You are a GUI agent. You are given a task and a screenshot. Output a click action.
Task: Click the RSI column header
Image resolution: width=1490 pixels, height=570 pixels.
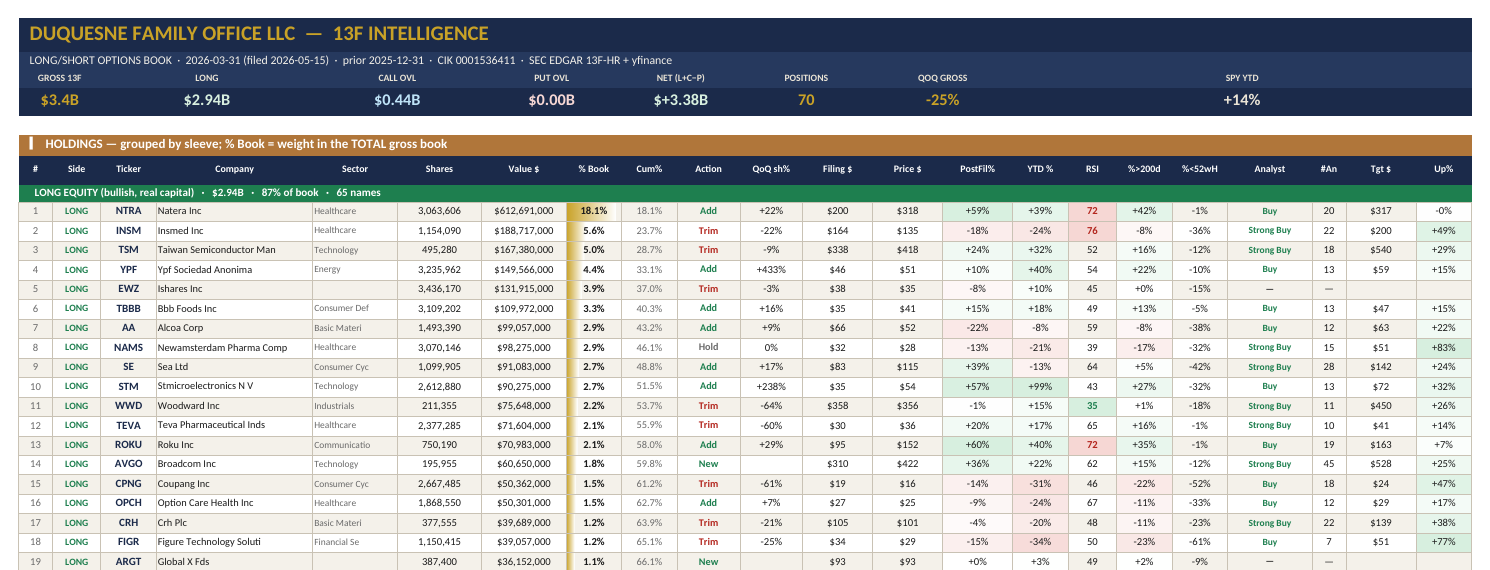click(x=1092, y=169)
